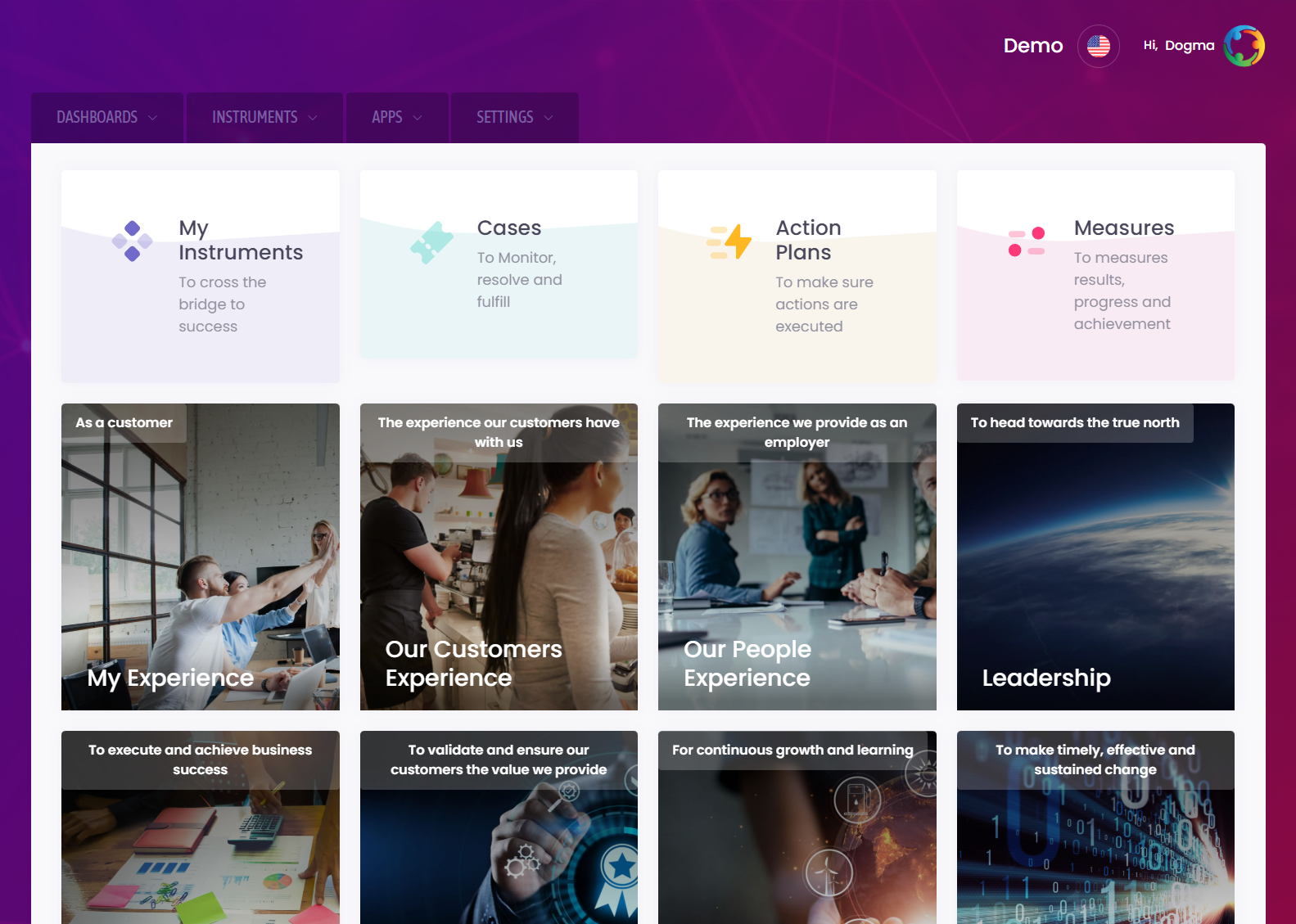Open the continuous growth and learning tile
Viewport: 1296px width, 924px height.
[797, 827]
